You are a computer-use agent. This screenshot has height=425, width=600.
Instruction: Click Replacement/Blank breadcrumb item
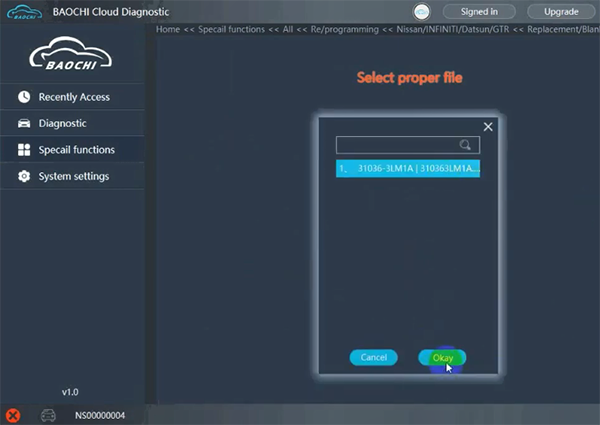pos(563,29)
